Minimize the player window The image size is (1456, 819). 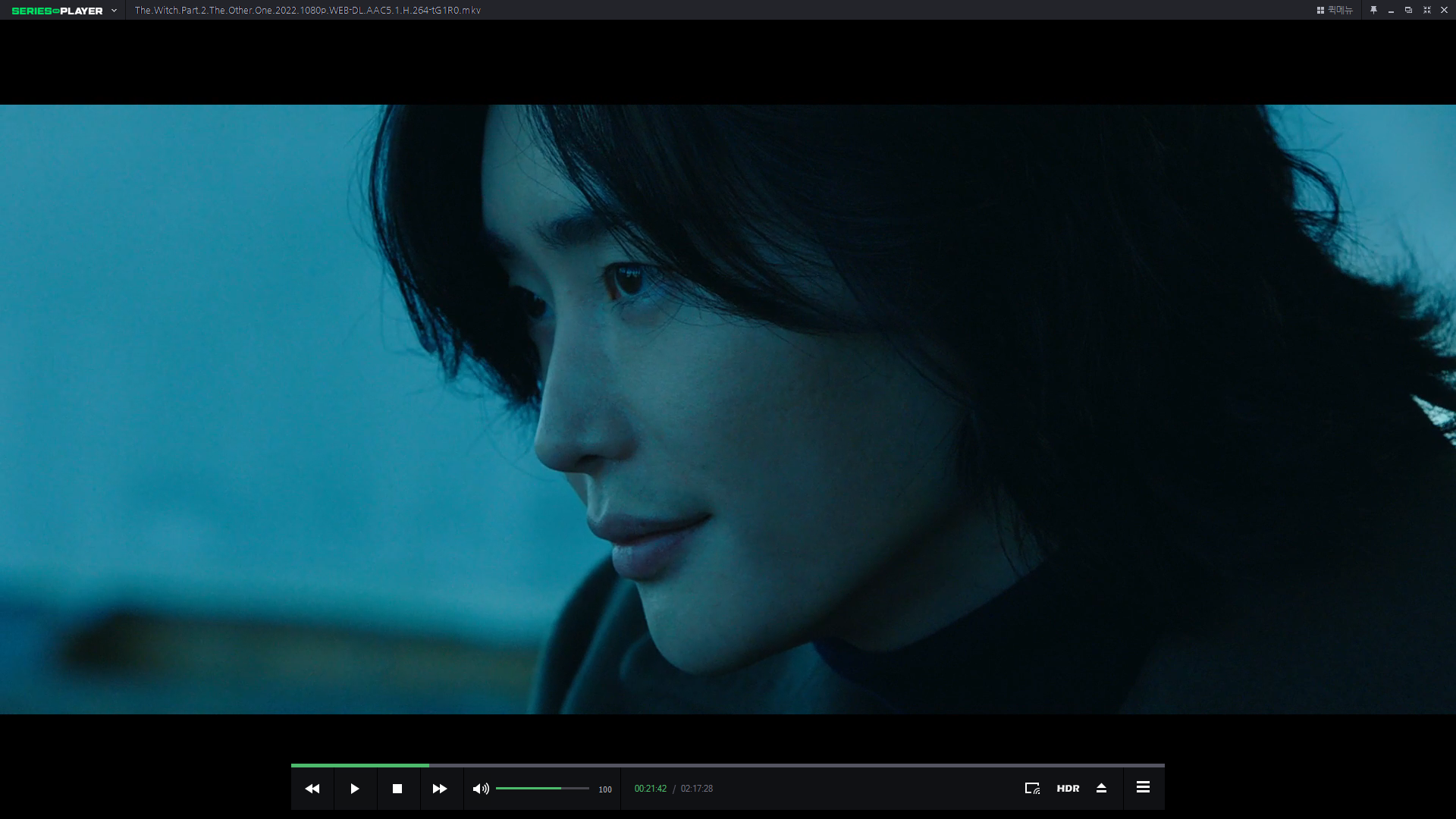tap(1391, 11)
